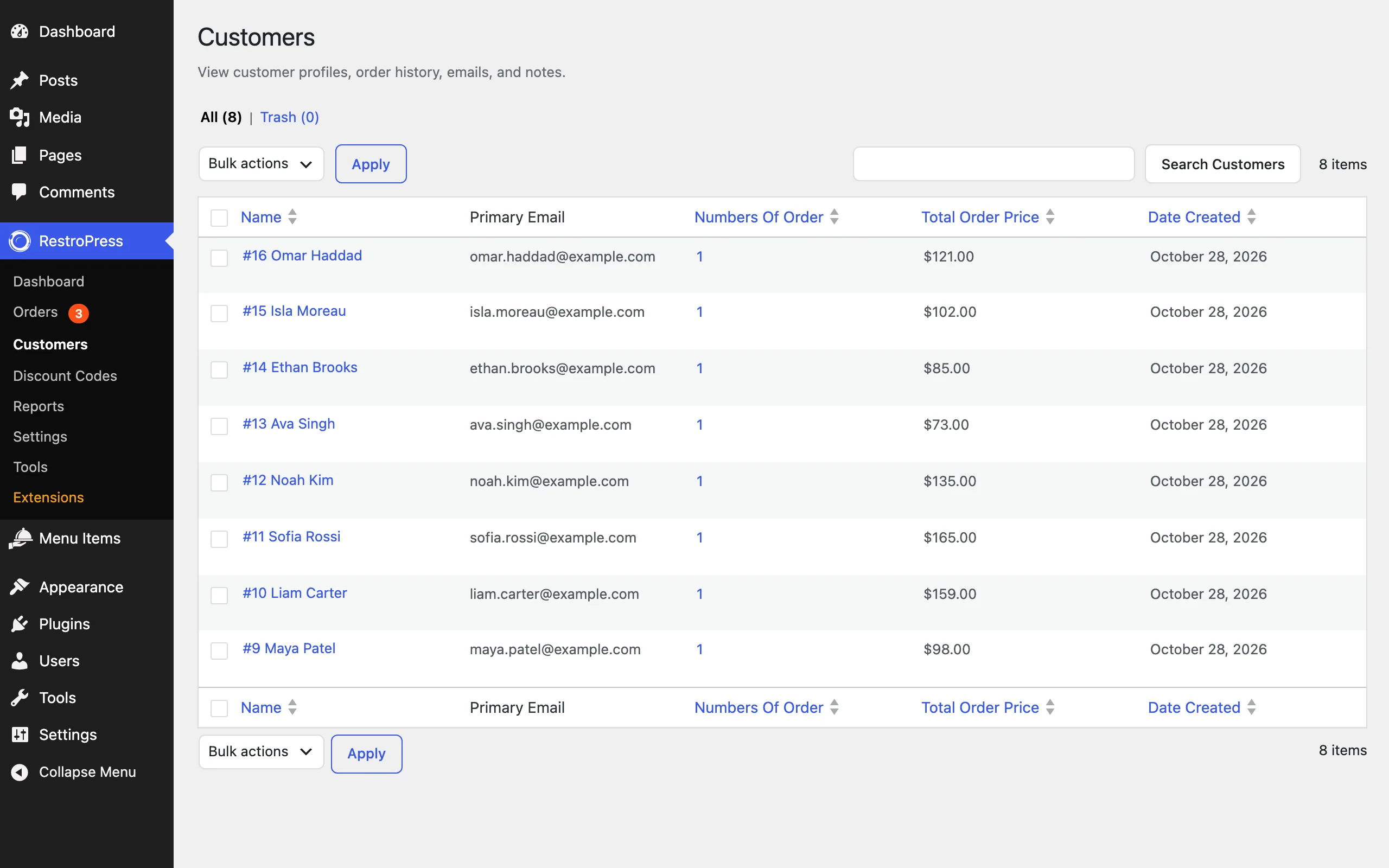Click the Comments speech bubble icon

pos(20,192)
